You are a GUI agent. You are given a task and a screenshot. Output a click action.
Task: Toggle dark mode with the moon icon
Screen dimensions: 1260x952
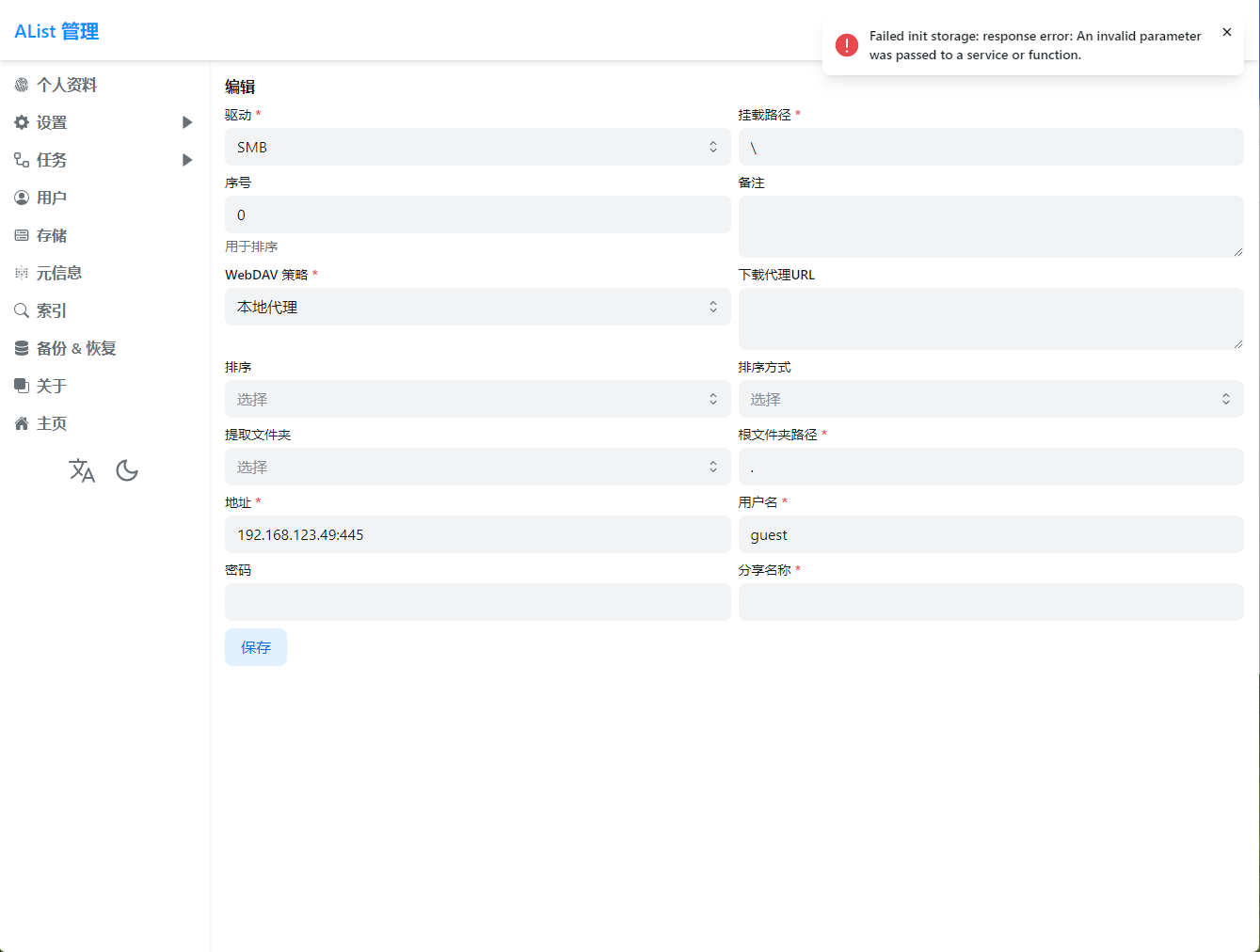[x=127, y=470]
